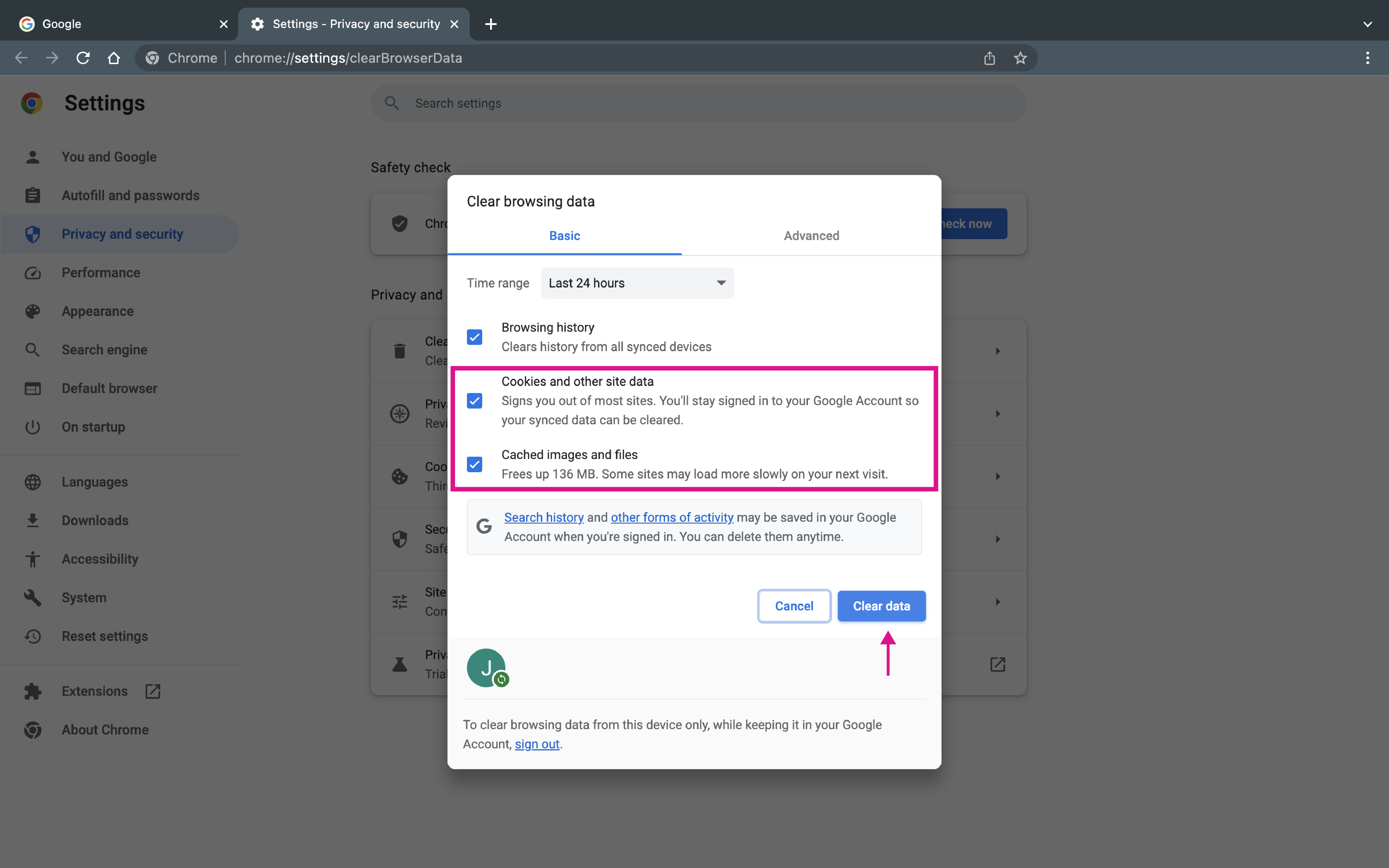Select Privacy and security in sidebar
The image size is (1389, 868).
coord(119,234)
